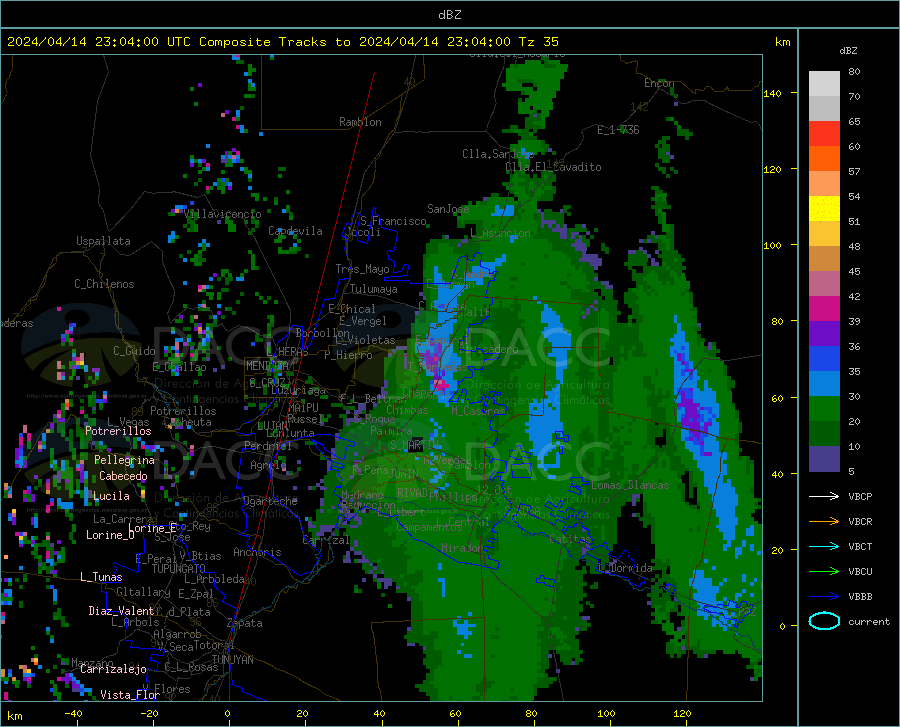Click the 140 km vertical axis tick label
The height and width of the screenshot is (727, 900).
tap(773, 93)
